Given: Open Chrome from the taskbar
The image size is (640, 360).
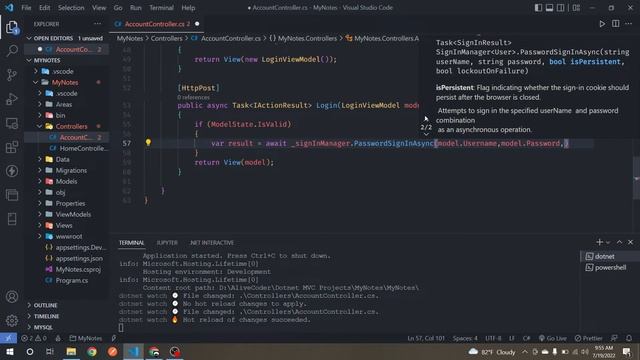Looking at the screenshot, I should click(x=92, y=351).
